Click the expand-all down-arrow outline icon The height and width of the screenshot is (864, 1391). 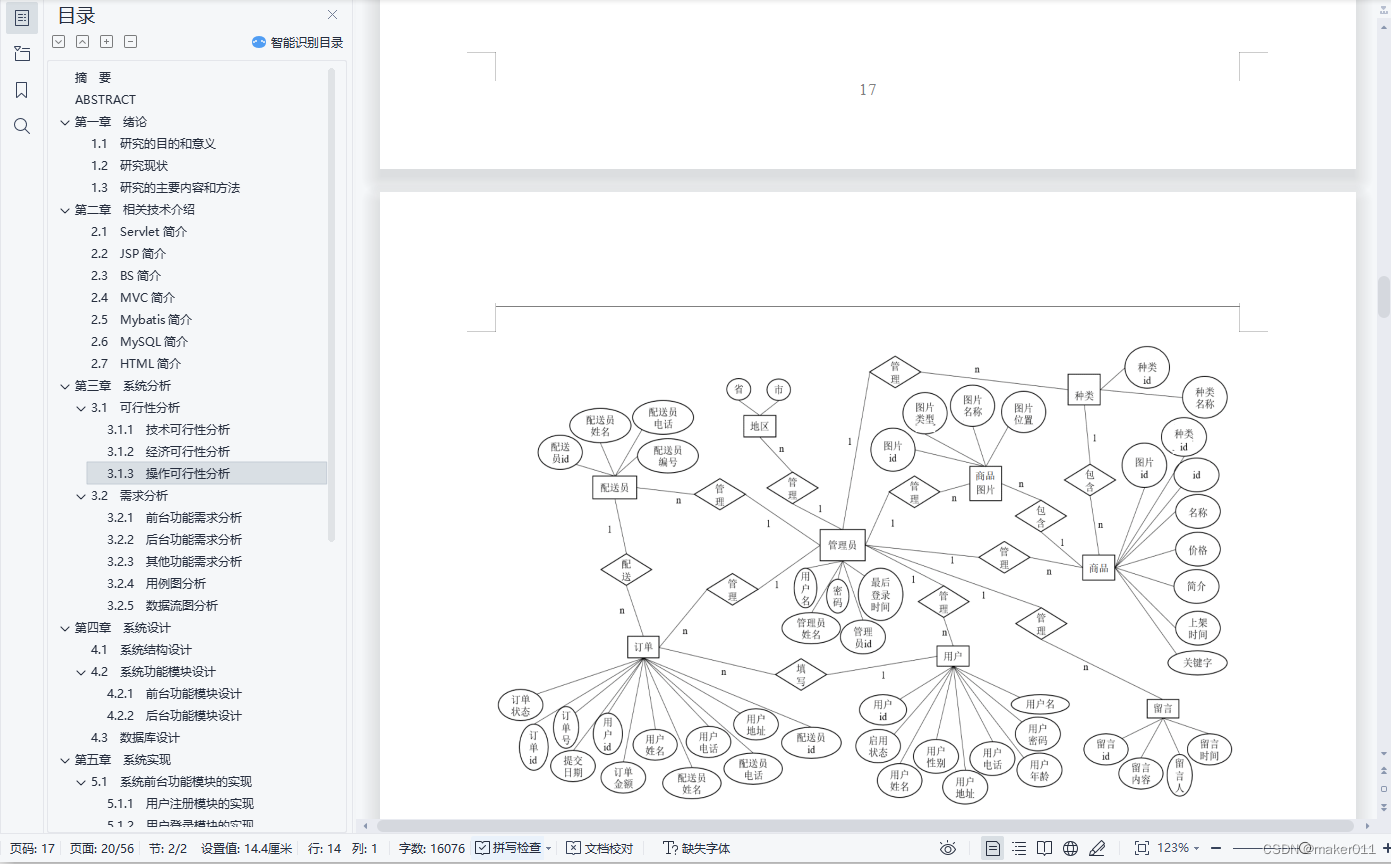(59, 42)
